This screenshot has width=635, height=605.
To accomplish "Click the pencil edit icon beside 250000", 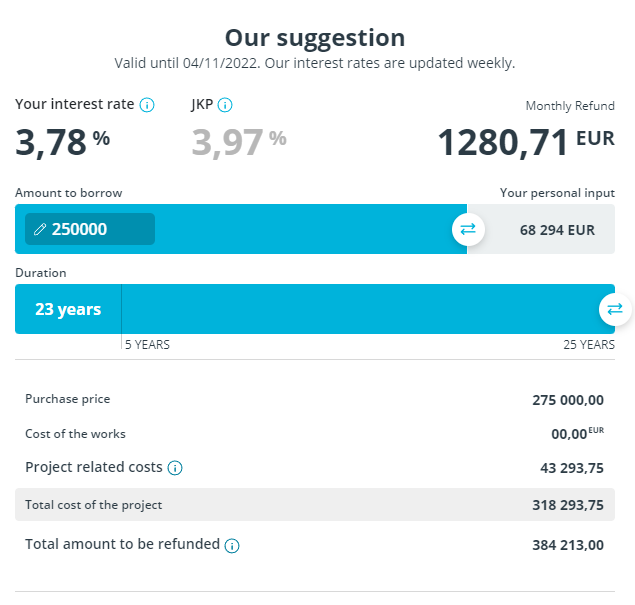I will click(x=40, y=229).
